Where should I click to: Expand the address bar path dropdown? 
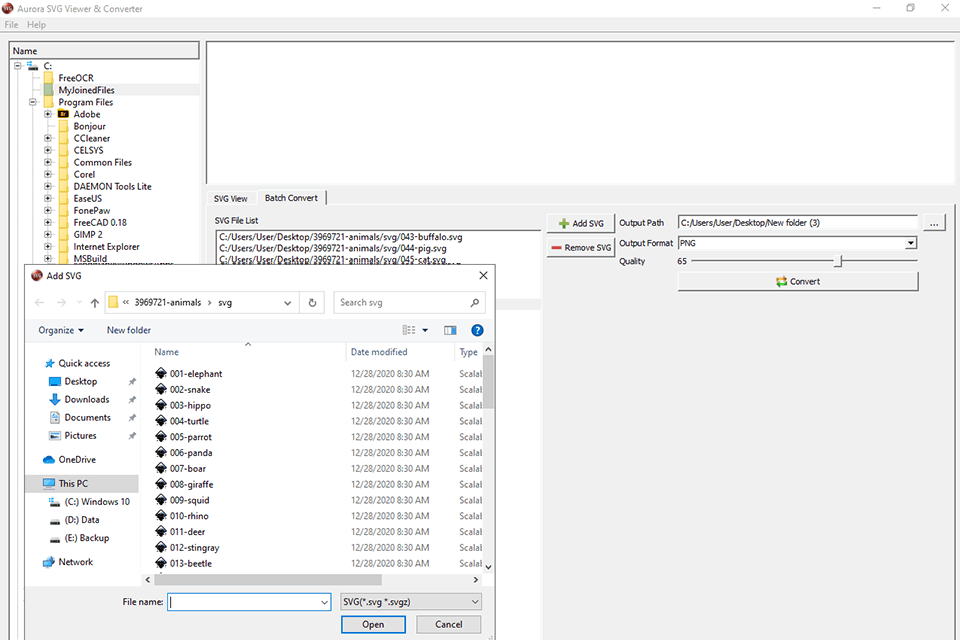(287, 303)
